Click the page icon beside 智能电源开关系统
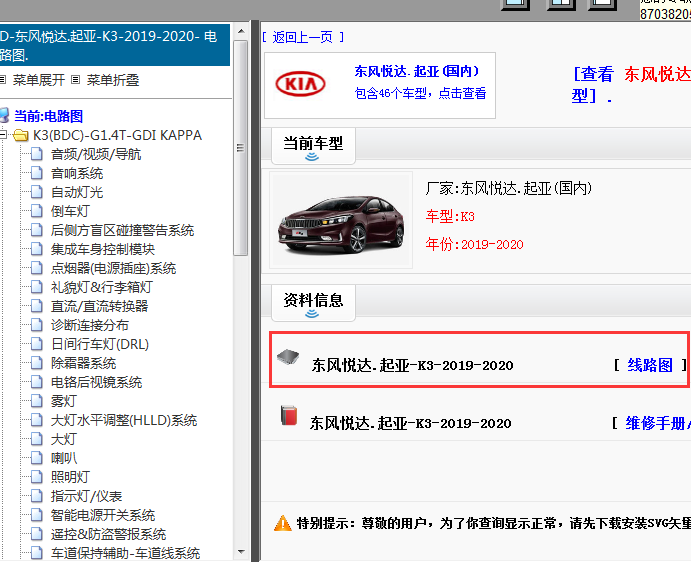691x562 pixels. tap(37, 515)
